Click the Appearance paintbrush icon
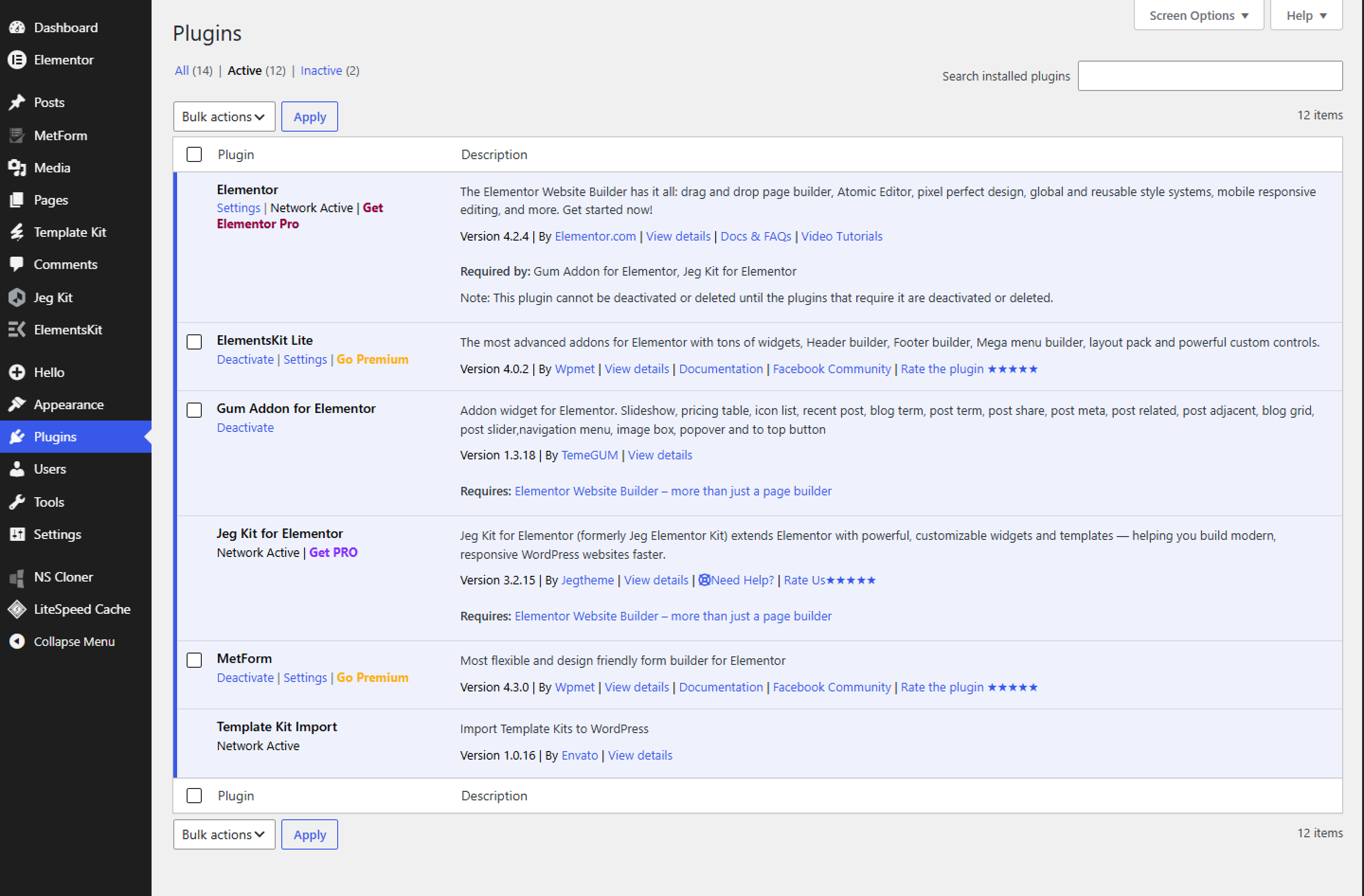 [x=17, y=404]
